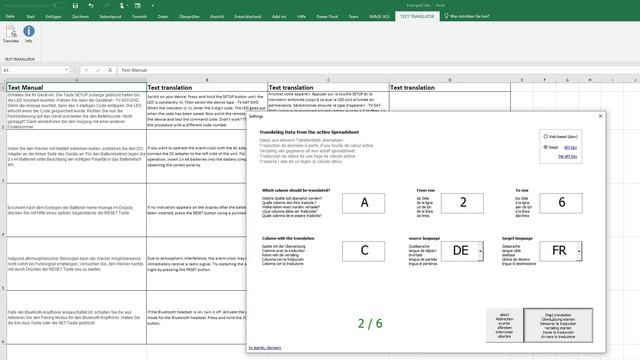Switch to the Überprüfen tab
Image resolution: width=640 pixels, height=360 pixels.
point(189,16)
